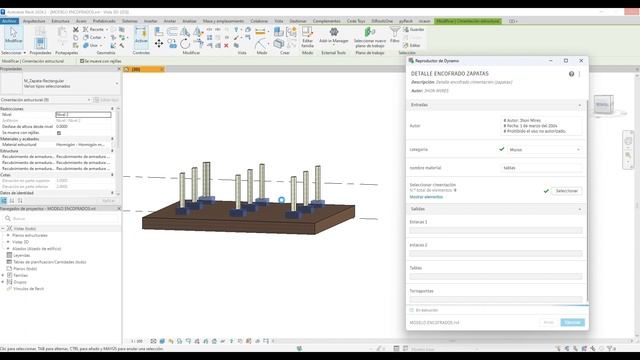The width and height of the screenshot is (640, 360).
Task: Click the Nivel value input field
Action: tap(83, 115)
